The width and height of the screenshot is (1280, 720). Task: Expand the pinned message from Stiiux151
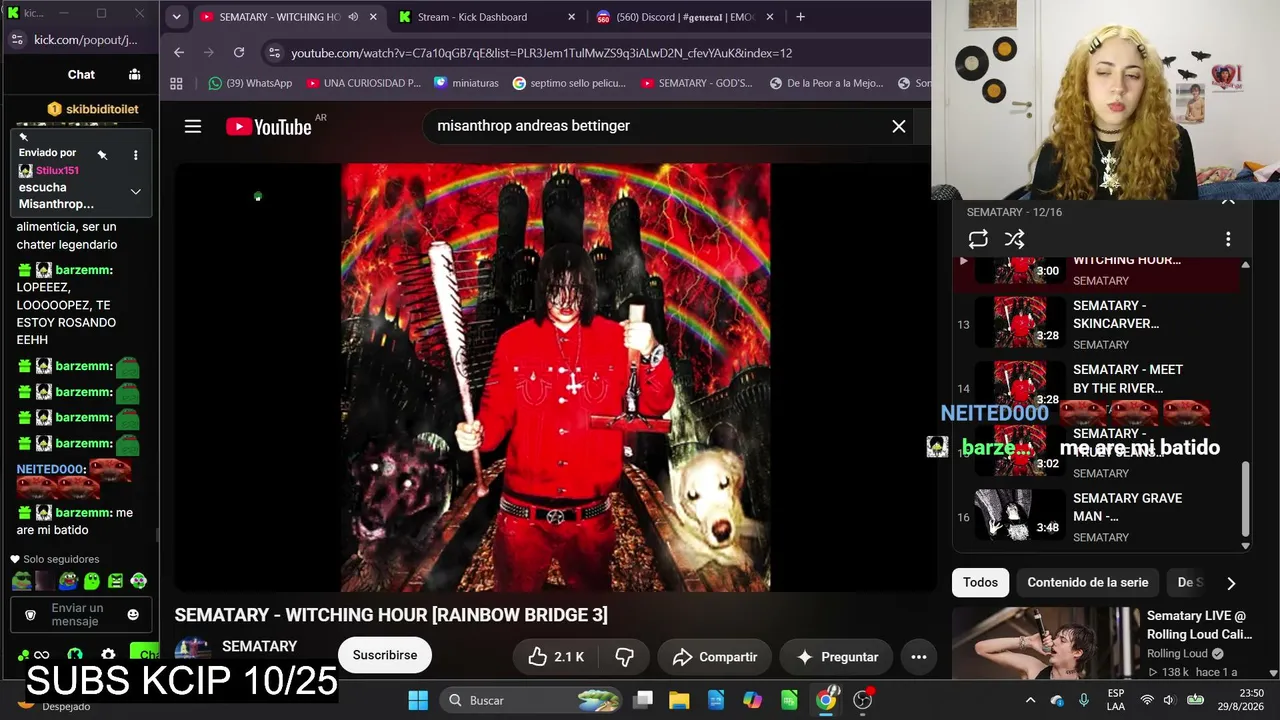(x=135, y=192)
